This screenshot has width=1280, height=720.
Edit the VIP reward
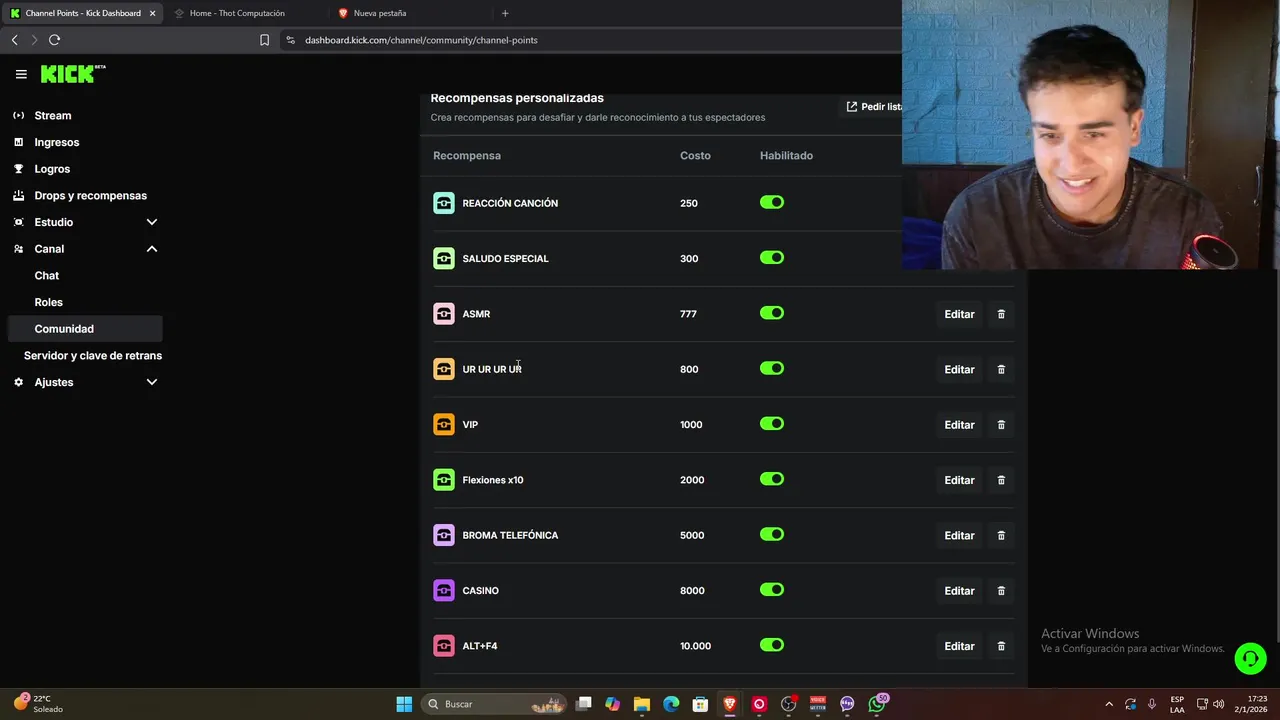959,425
